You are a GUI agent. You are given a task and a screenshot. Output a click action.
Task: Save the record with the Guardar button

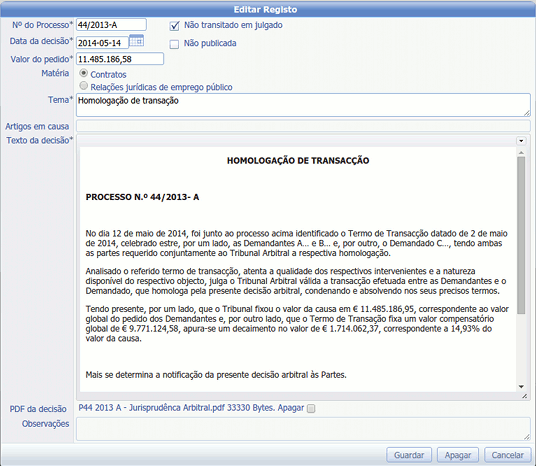pos(409,455)
